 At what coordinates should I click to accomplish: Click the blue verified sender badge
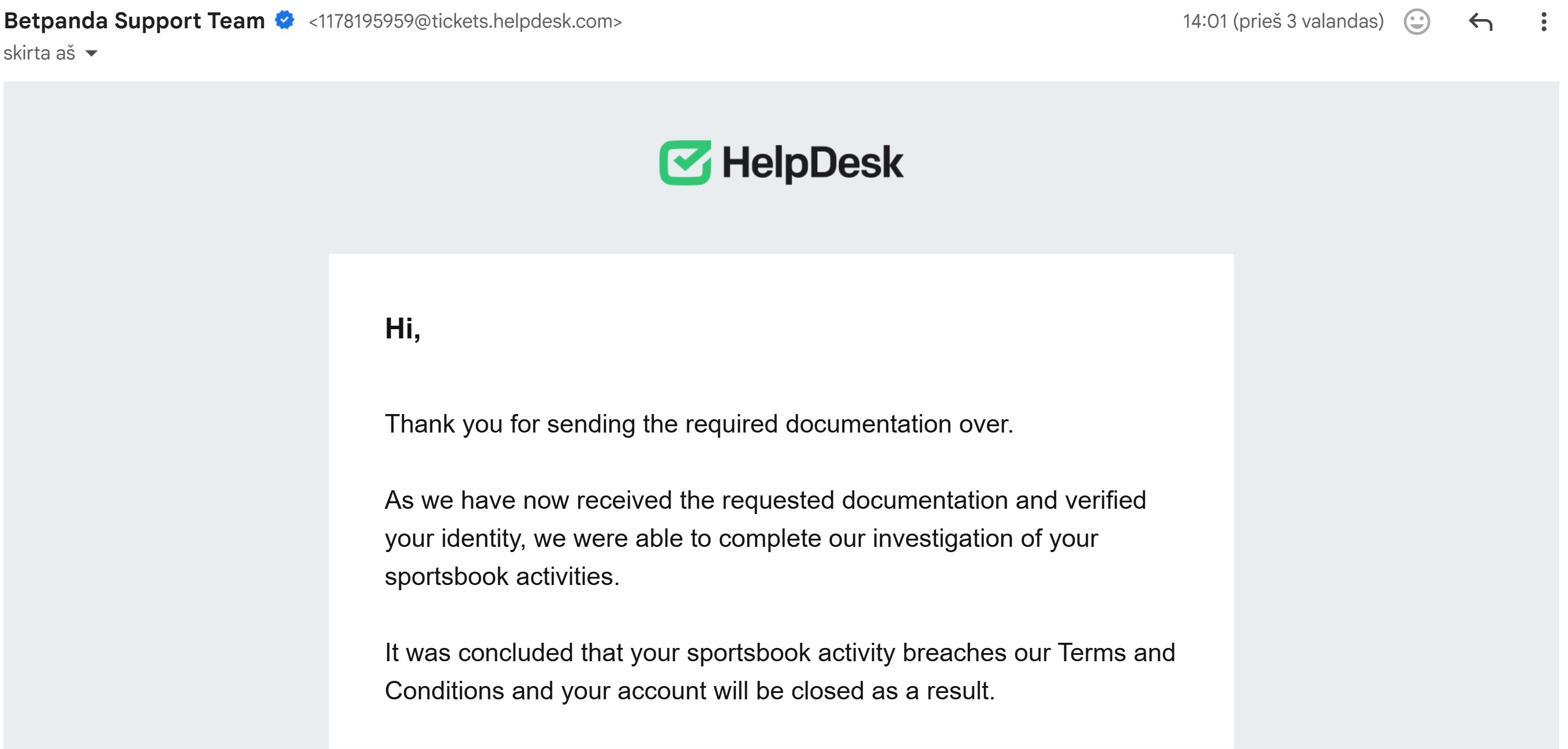[285, 20]
